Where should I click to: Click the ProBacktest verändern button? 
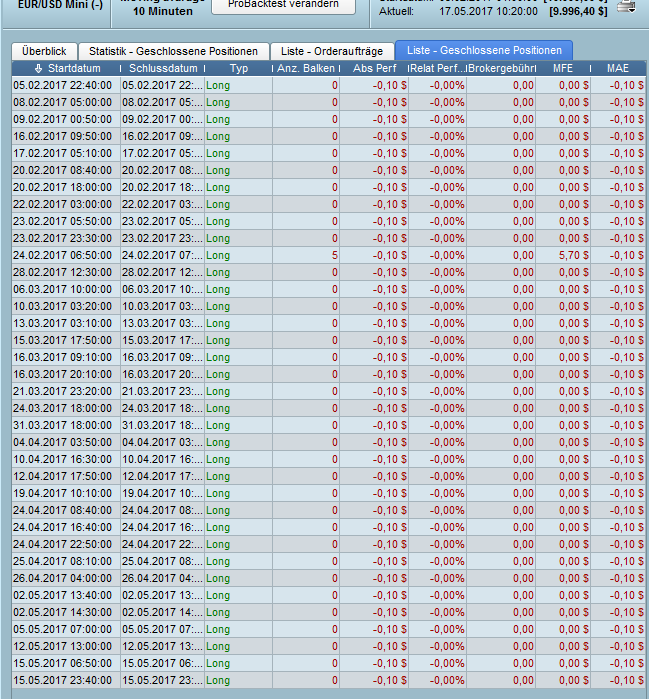(283, 5)
